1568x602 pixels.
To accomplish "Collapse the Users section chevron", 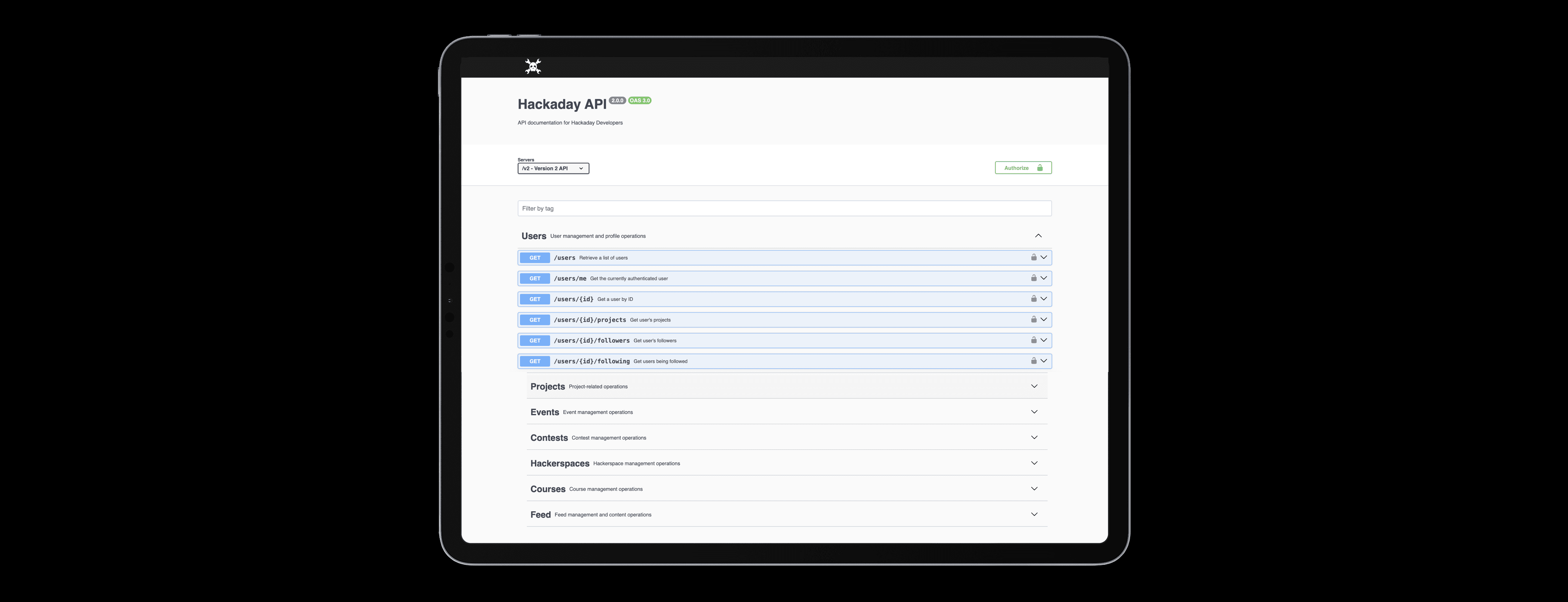I will pyautogui.click(x=1038, y=235).
